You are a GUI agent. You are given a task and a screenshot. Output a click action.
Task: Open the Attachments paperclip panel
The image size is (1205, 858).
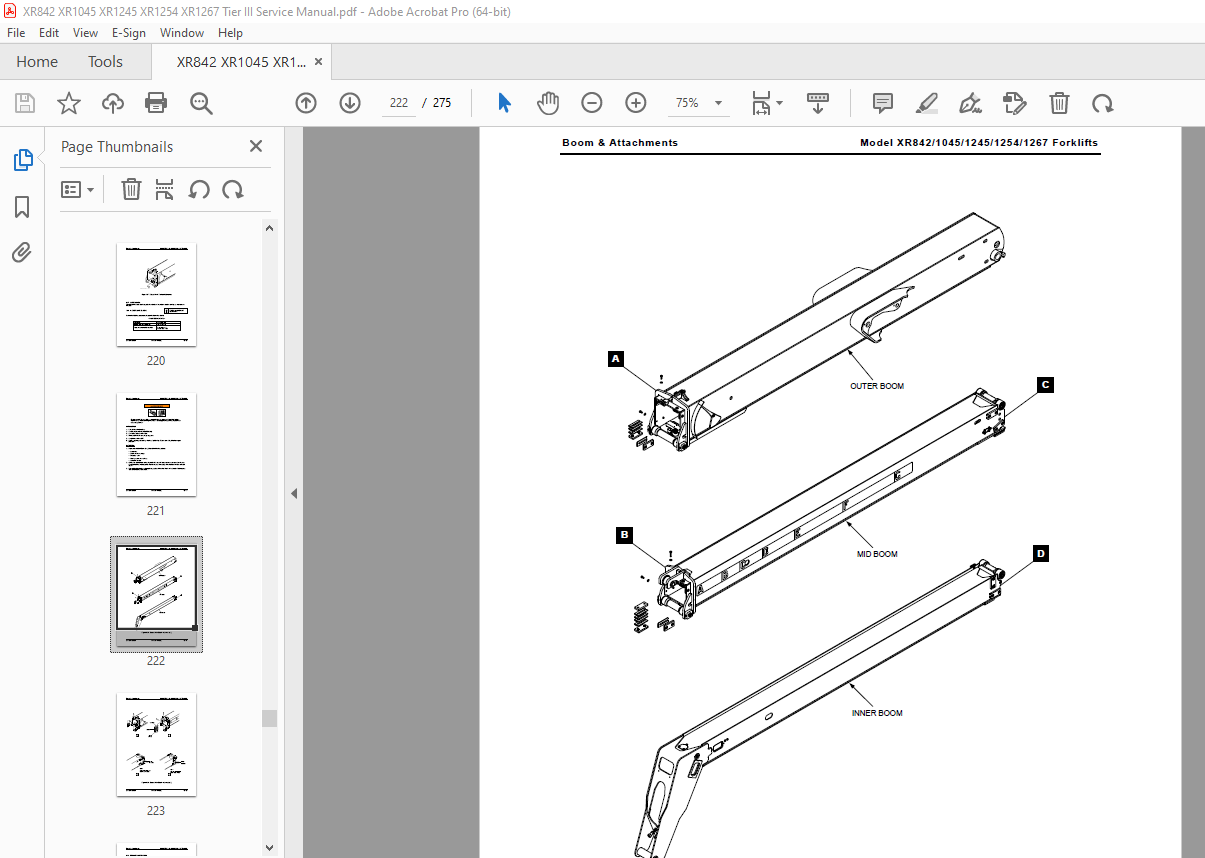click(22, 252)
